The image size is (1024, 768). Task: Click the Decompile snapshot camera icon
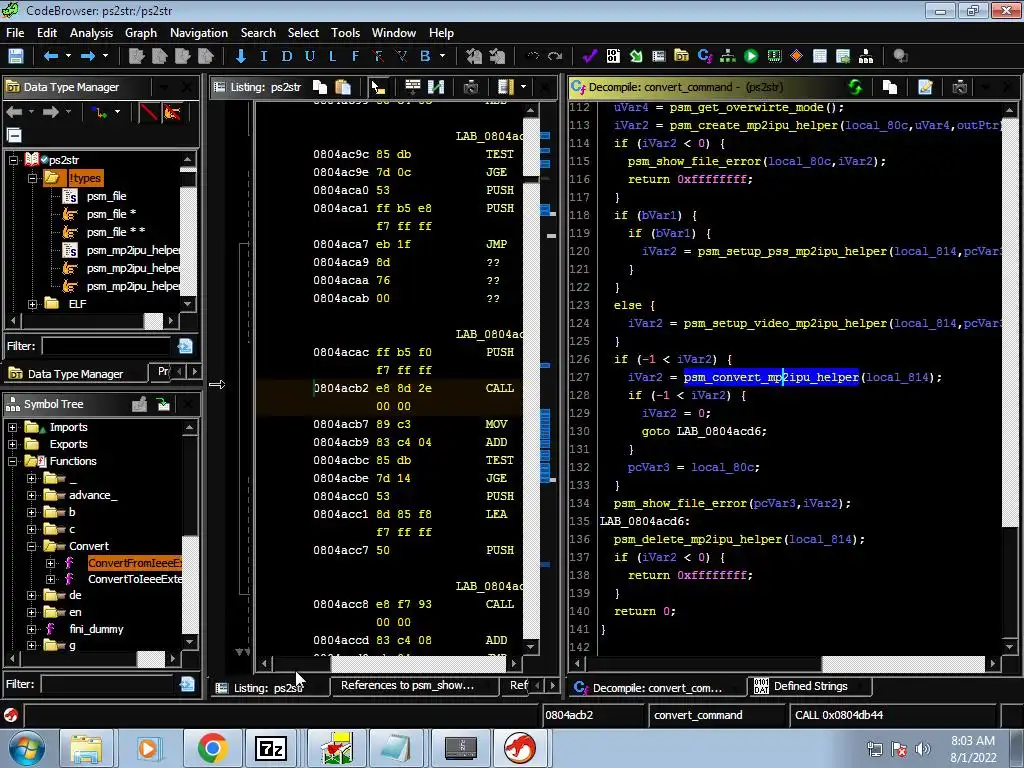pos(959,87)
